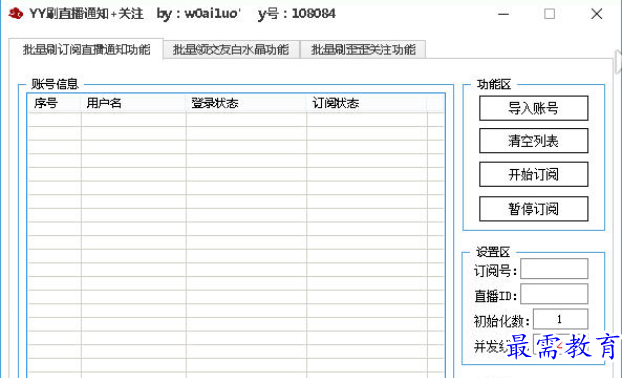This screenshot has width=628, height=378.
Task: Close the YY刷直播通知 window
Action: click(597, 14)
